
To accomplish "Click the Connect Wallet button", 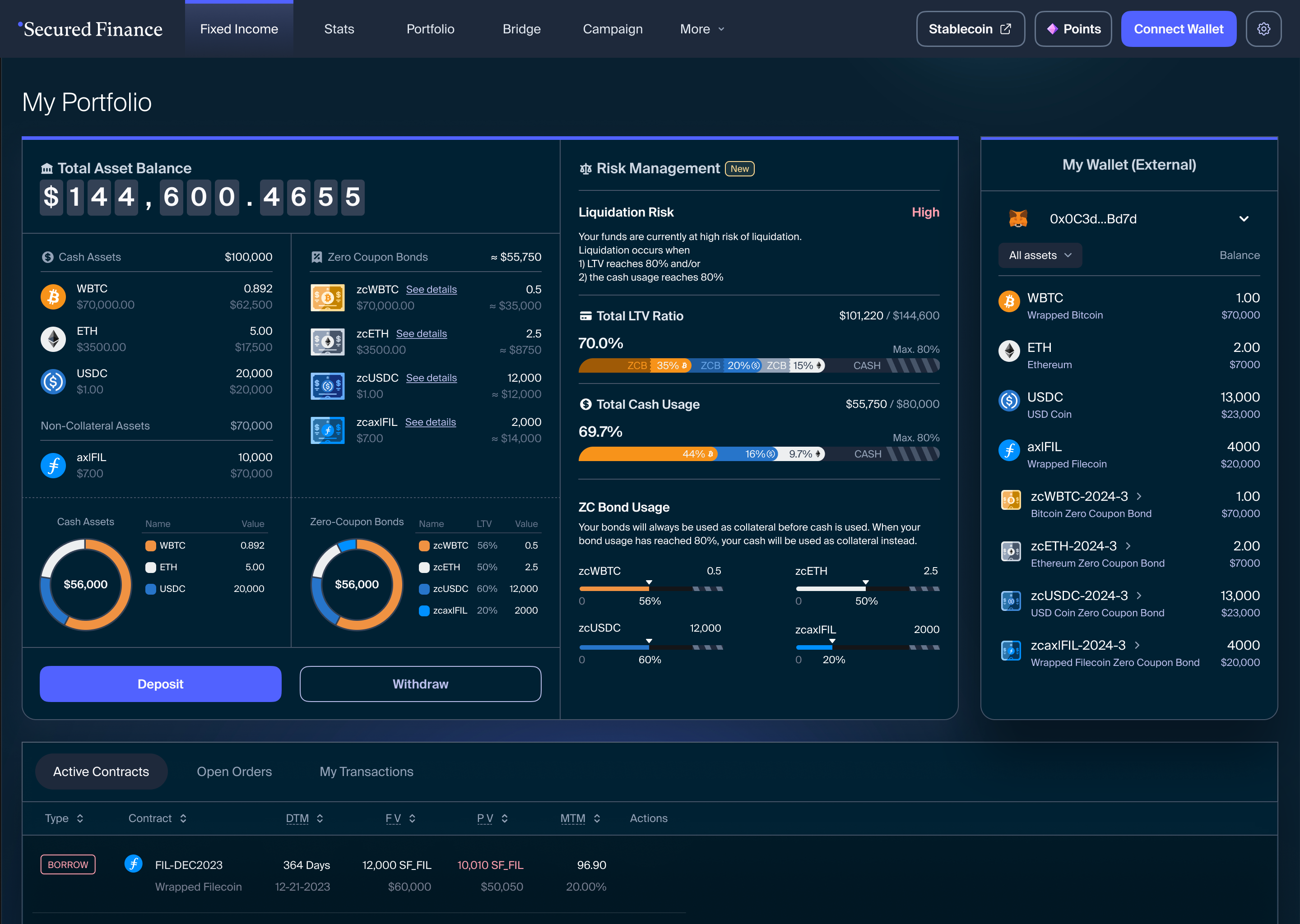I will (x=1178, y=29).
